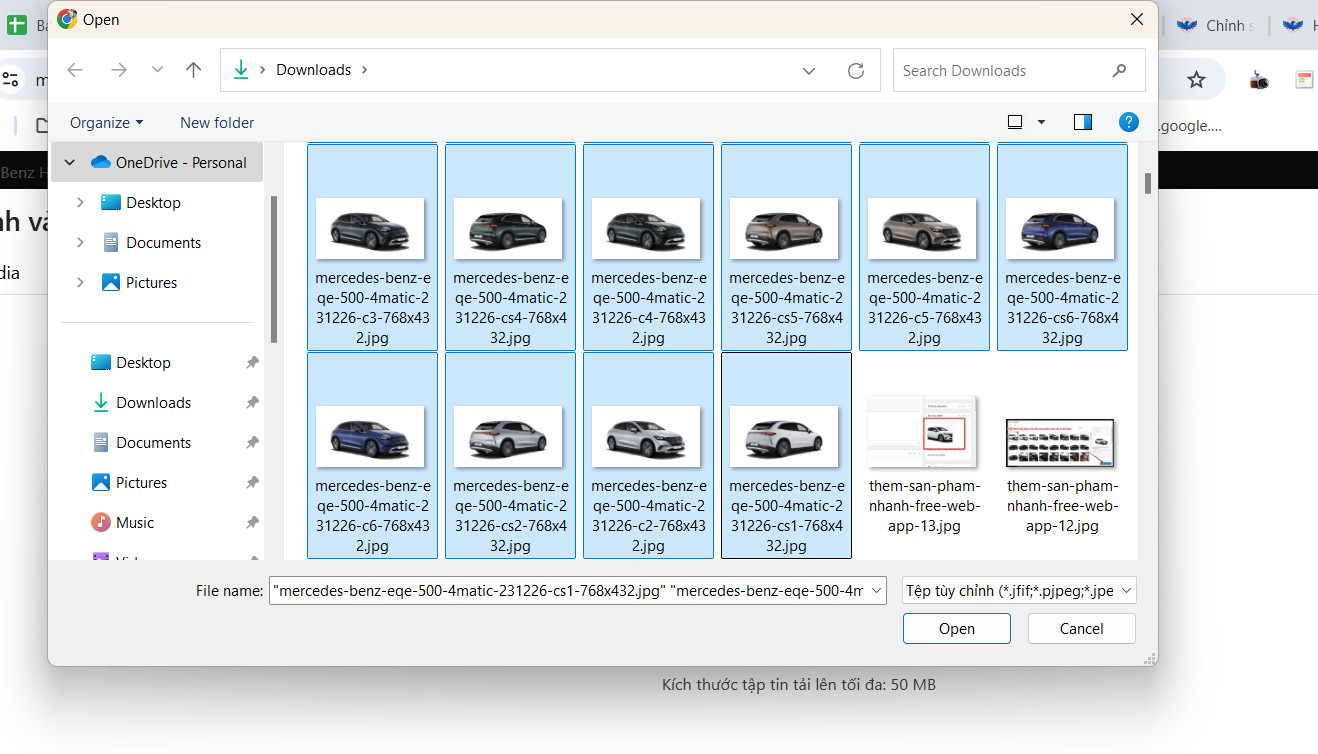Open the Organize menu
The height and width of the screenshot is (754, 1318).
click(x=106, y=122)
